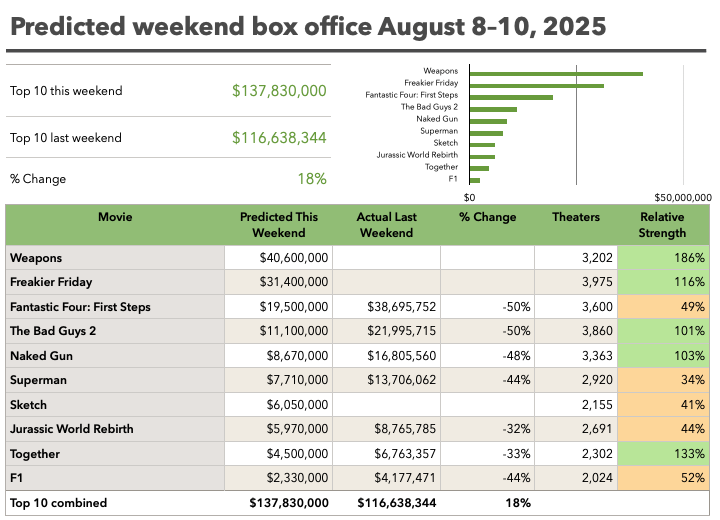This screenshot has width=720, height=520.
Task: Click the 18% change summary value
Action: tap(312, 179)
